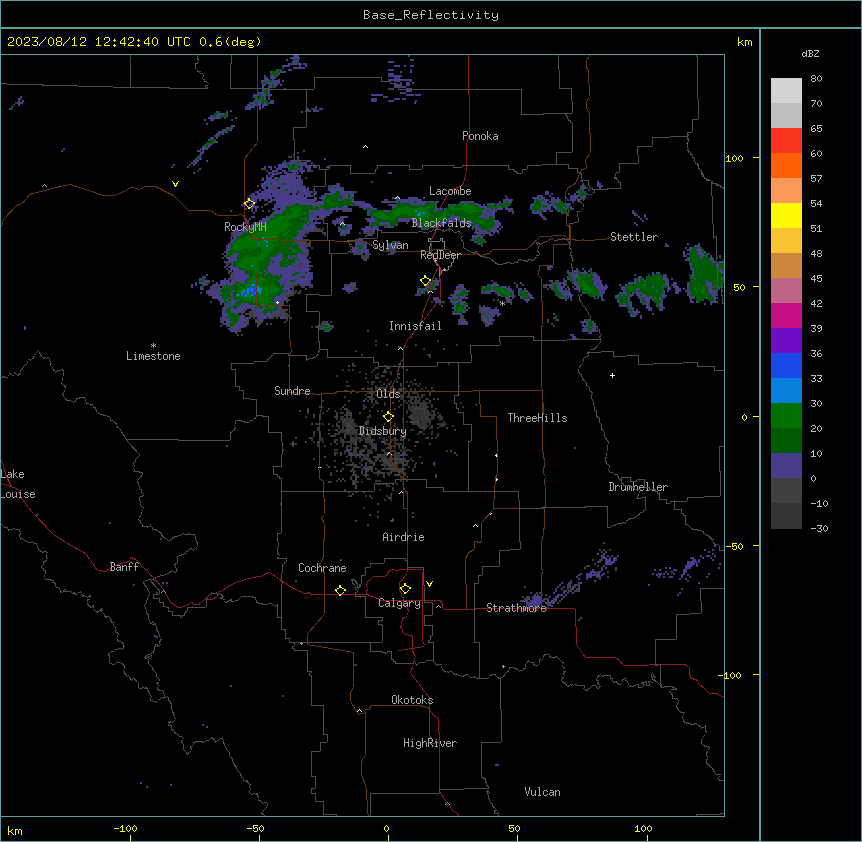Click the yellow diamond marker below RedDeer
The height and width of the screenshot is (842, 862).
point(426,281)
